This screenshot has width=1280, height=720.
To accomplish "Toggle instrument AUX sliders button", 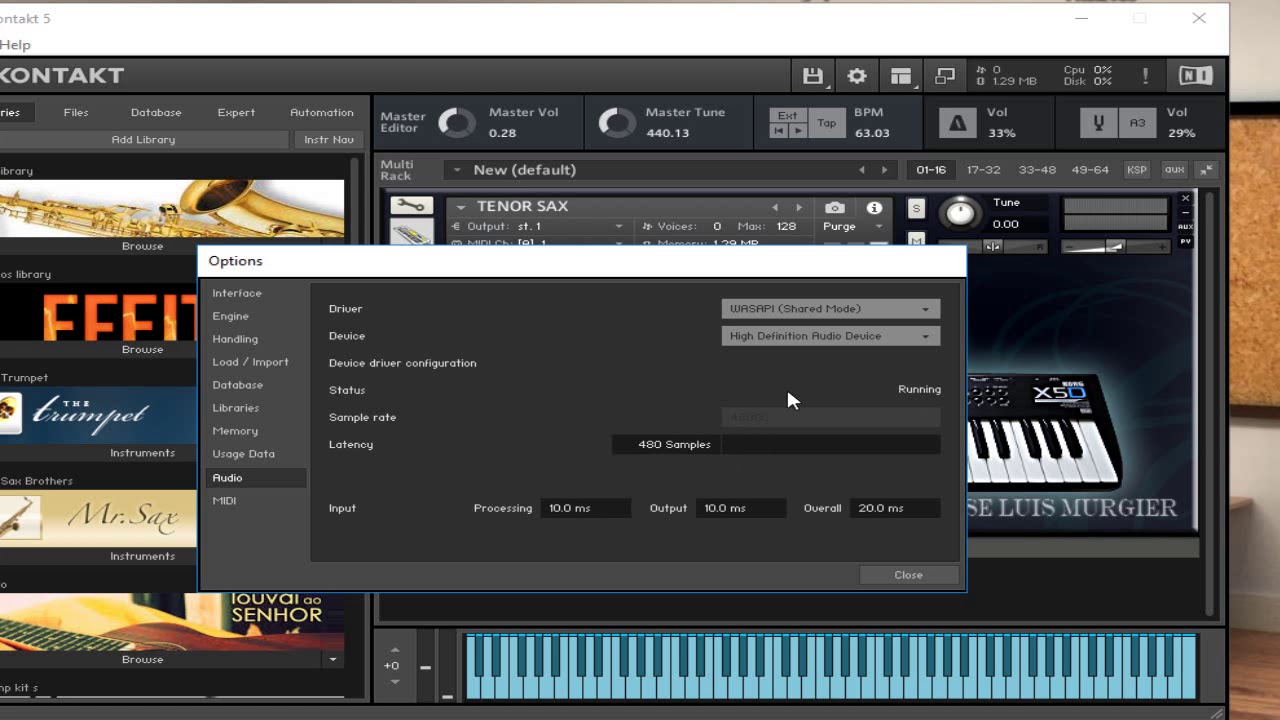I will click(1186, 227).
